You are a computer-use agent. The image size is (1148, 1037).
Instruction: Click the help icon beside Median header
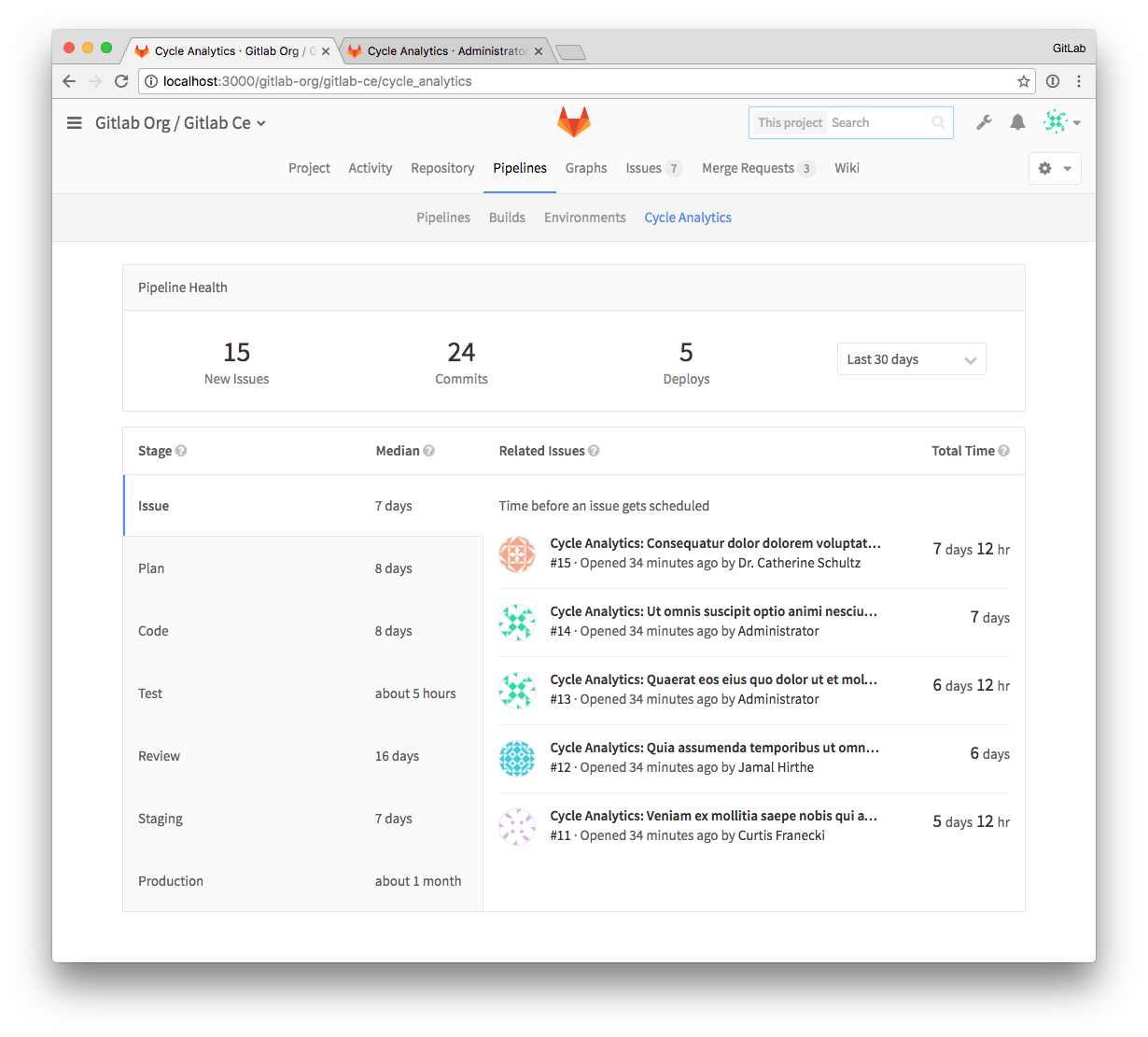429,451
